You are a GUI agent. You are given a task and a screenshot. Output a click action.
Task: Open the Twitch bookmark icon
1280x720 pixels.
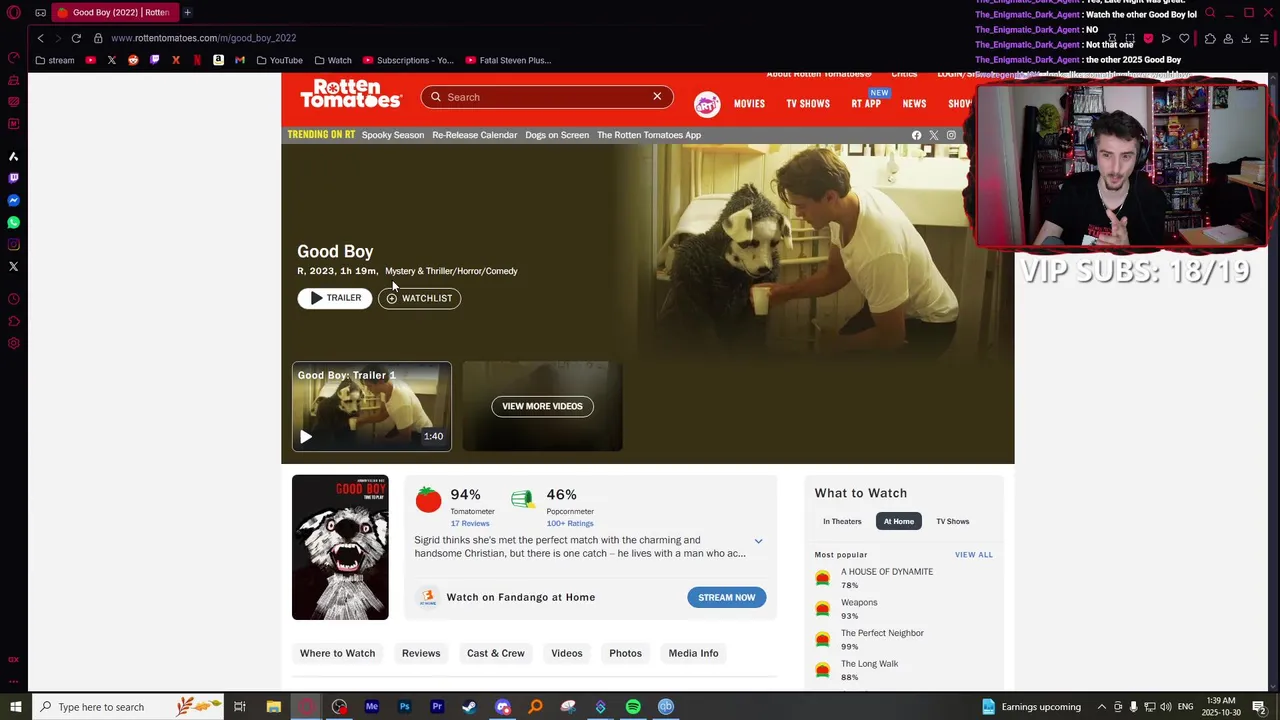154,60
